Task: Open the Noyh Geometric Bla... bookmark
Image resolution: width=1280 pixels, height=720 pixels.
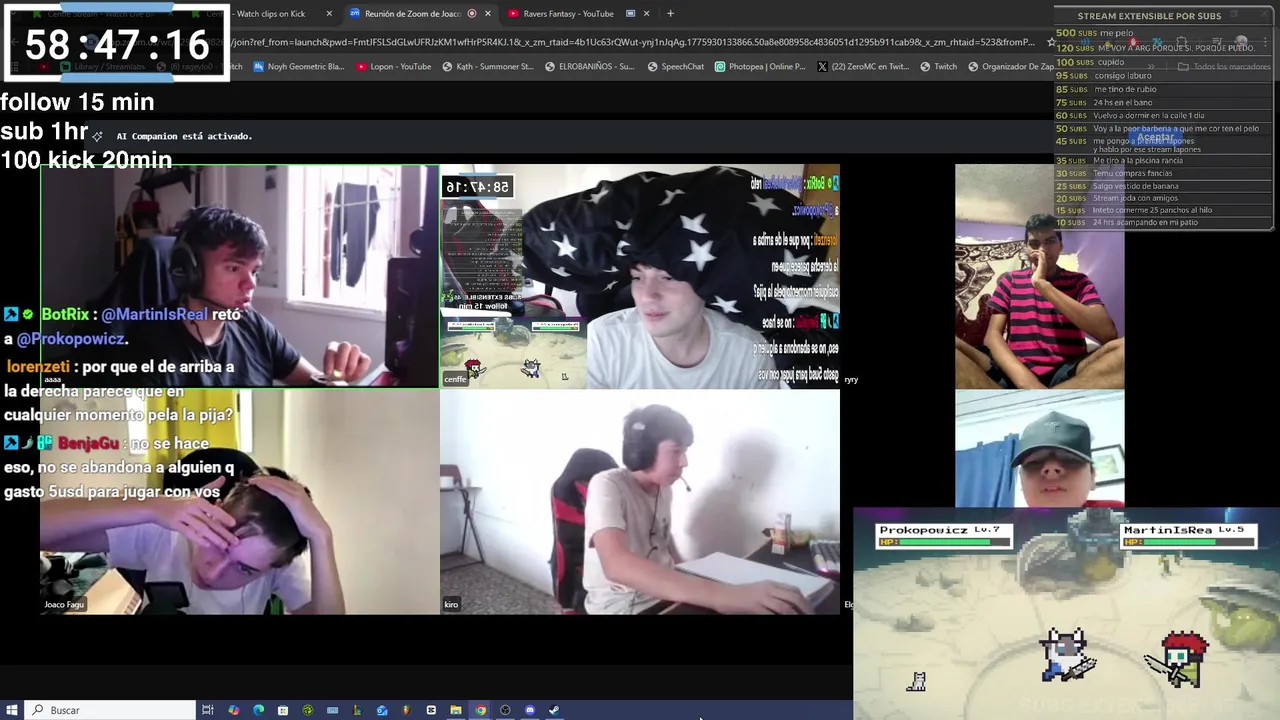Action: (298, 67)
